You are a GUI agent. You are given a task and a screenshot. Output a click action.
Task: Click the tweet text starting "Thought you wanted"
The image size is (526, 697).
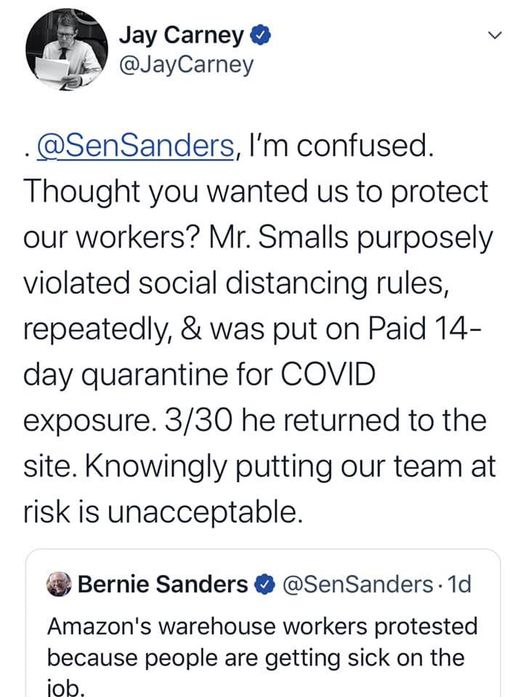point(256,192)
